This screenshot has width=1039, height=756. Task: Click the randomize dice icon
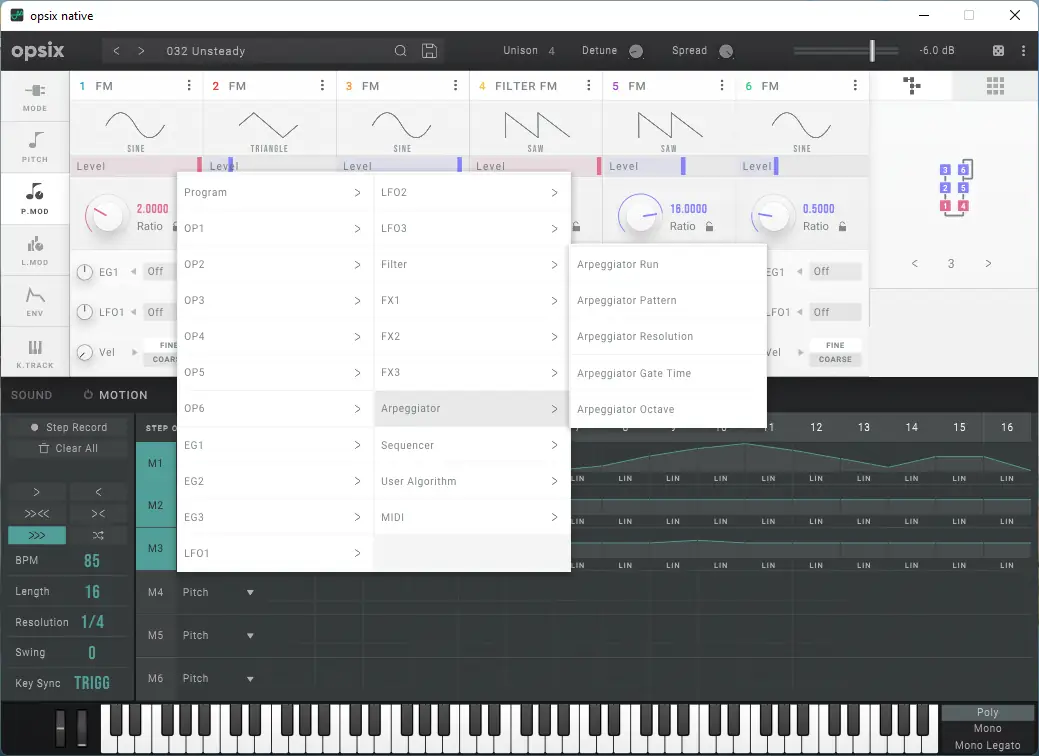998,50
